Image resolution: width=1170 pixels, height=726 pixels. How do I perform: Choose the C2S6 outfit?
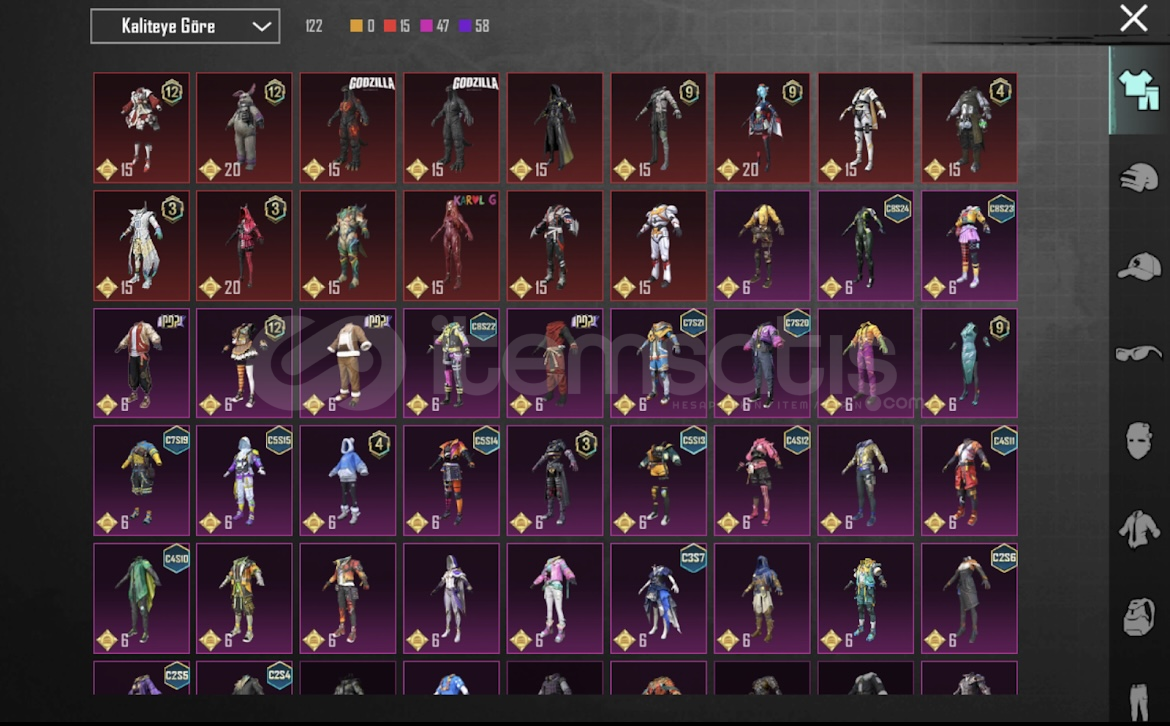969,598
